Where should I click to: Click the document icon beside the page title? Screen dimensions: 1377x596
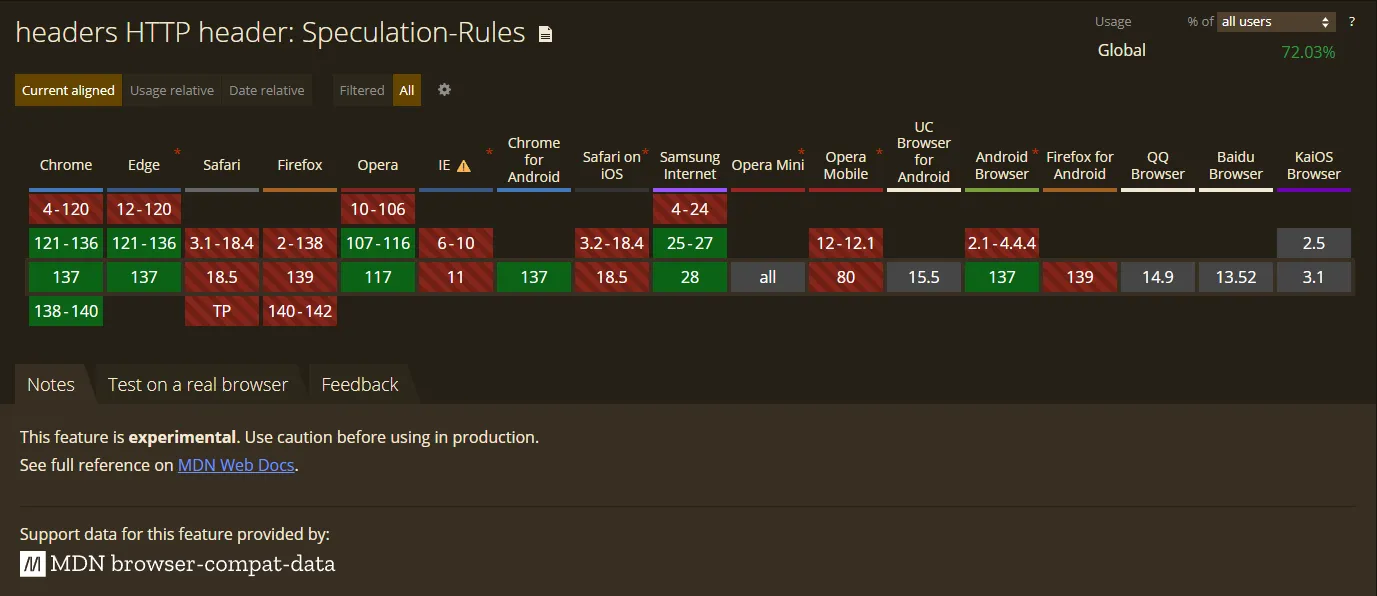545,32
